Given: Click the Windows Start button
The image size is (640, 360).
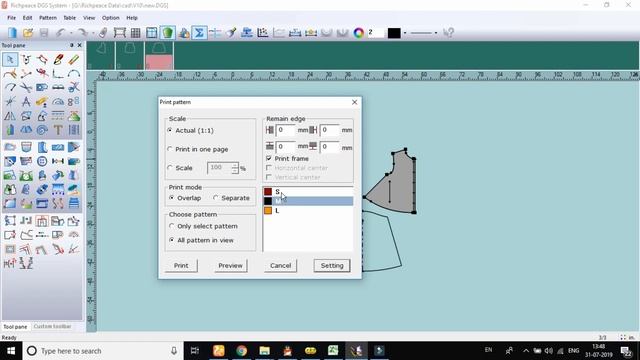Looking at the screenshot, I should pyautogui.click(x=11, y=351).
